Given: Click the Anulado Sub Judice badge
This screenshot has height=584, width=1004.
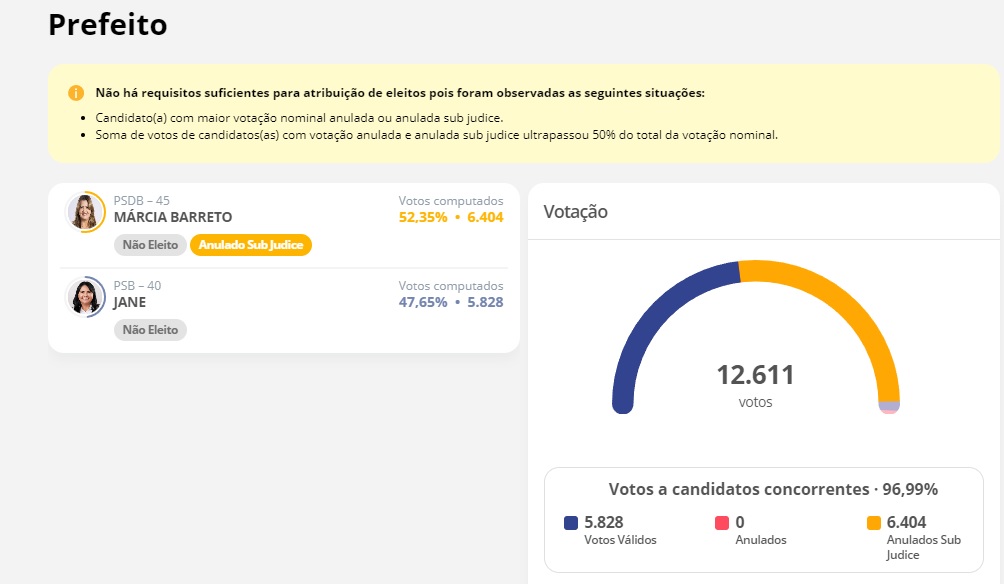Looking at the screenshot, I should coord(251,245).
